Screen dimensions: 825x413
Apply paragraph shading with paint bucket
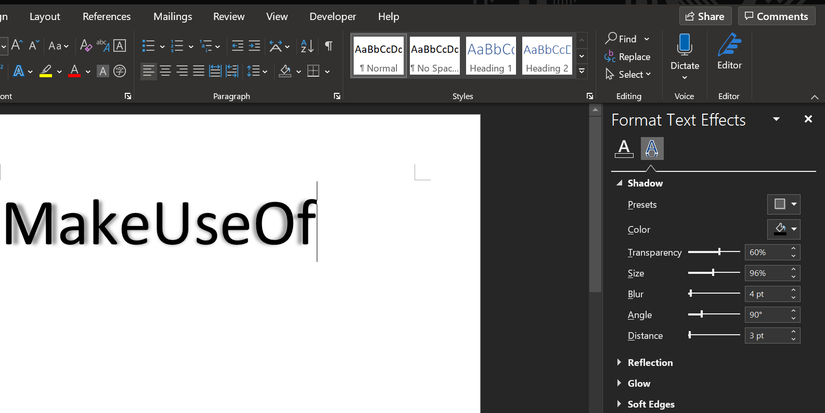click(x=285, y=70)
